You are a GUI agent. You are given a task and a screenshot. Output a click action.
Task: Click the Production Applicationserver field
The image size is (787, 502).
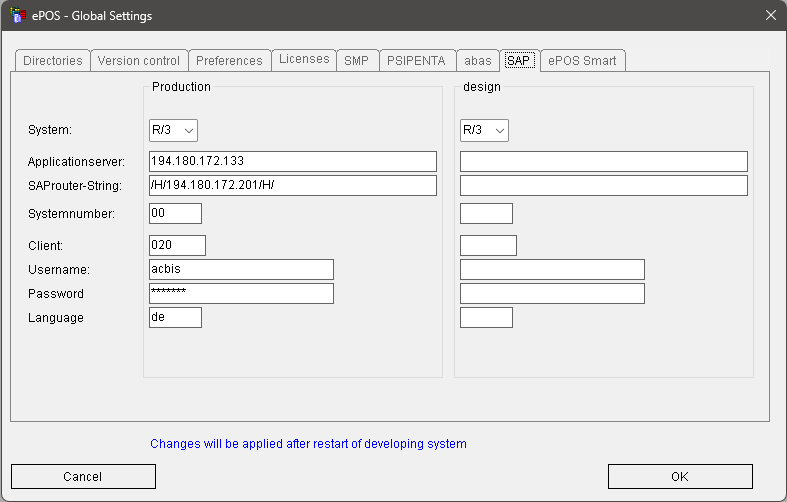click(x=292, y=162)
